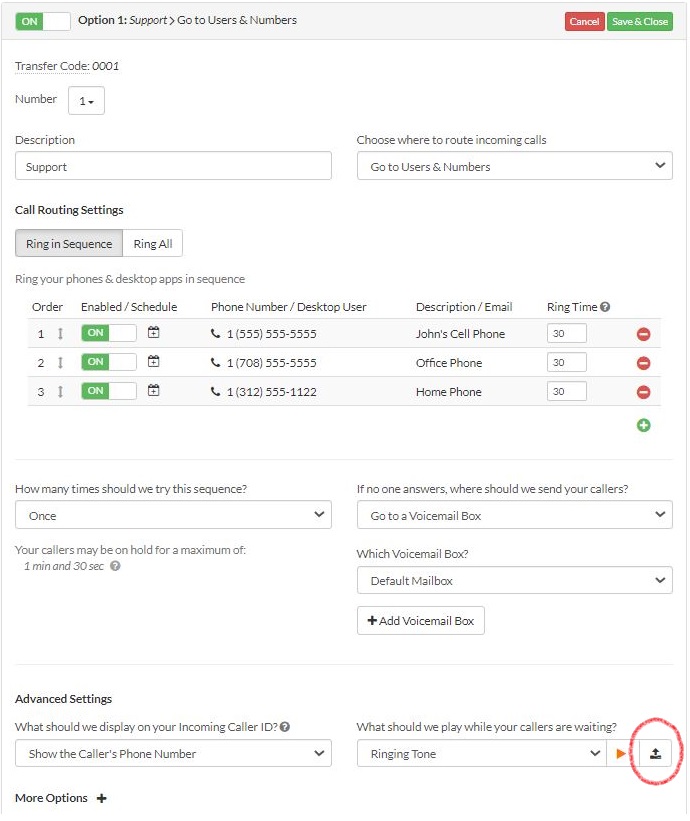Click the Add Voicemail Box button
This screenshot has height=821, width=690.
[420, 621]
